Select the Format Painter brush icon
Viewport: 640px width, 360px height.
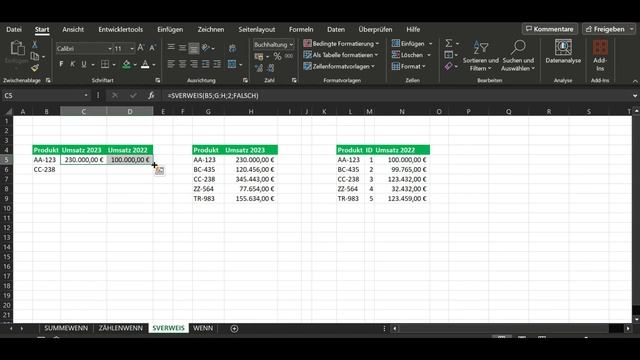click(35, 68)
